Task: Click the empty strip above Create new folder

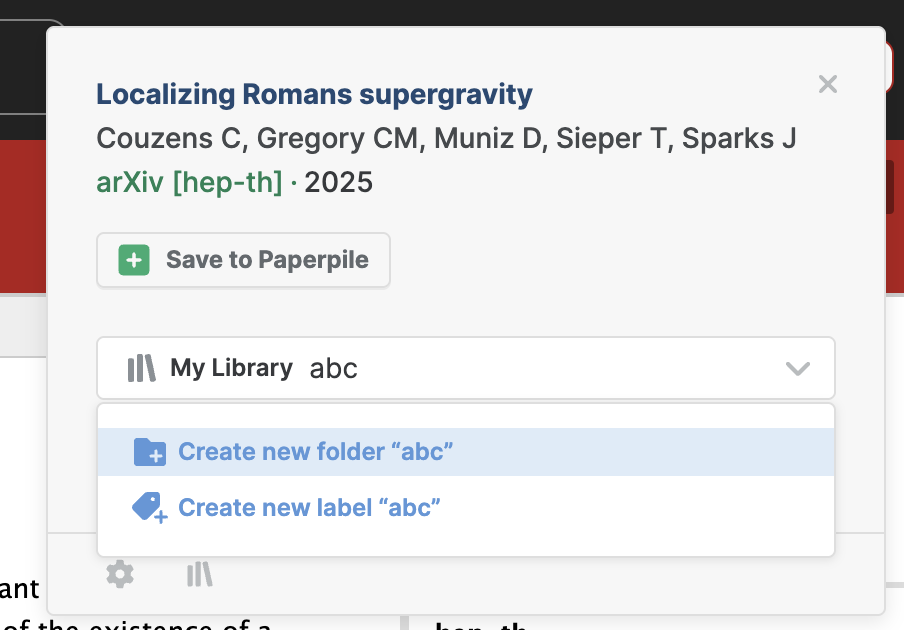Action: tap(466, 416)
